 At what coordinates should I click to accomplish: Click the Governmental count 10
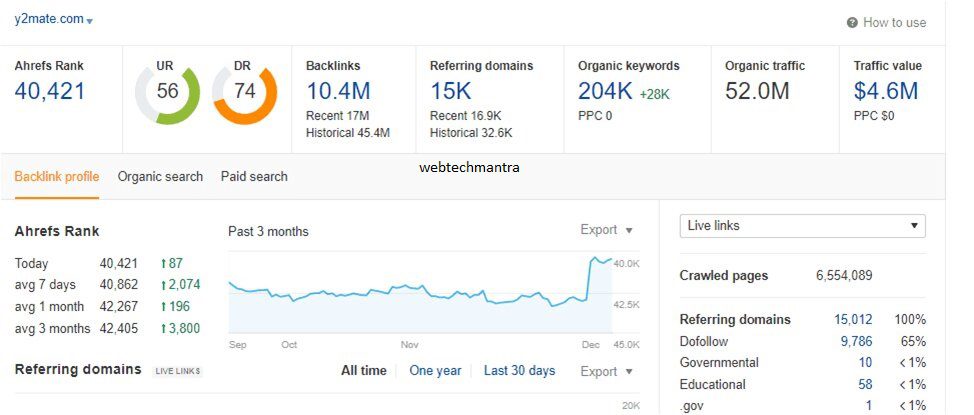865,363
